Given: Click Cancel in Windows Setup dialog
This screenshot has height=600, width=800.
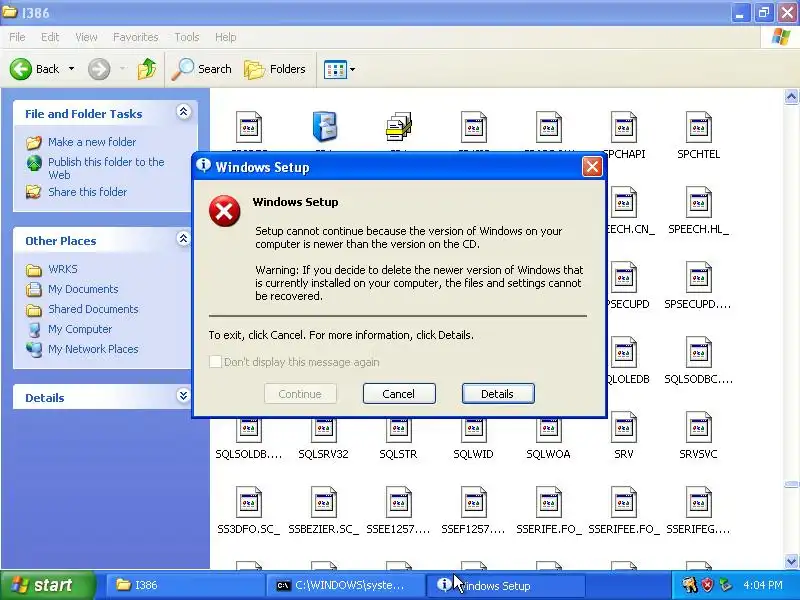Looking at the screenshot, I should tap(399, 394).
